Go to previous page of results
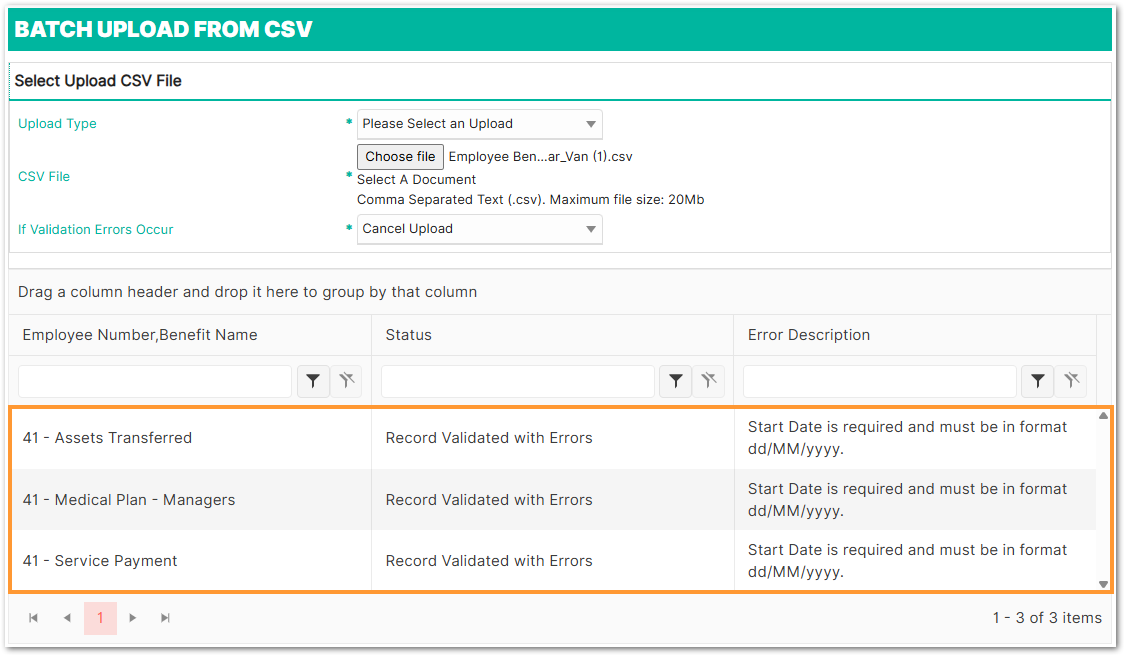The image size is (1125, 656). [67, 618]
